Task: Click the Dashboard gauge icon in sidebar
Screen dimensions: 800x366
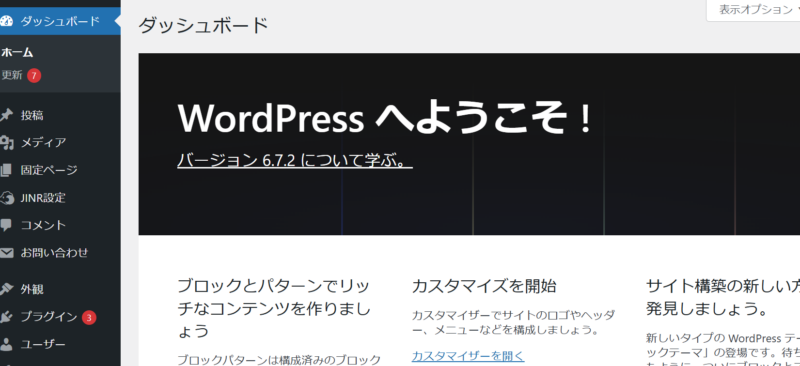Action: pyautogui.click(x=6, y=21)
